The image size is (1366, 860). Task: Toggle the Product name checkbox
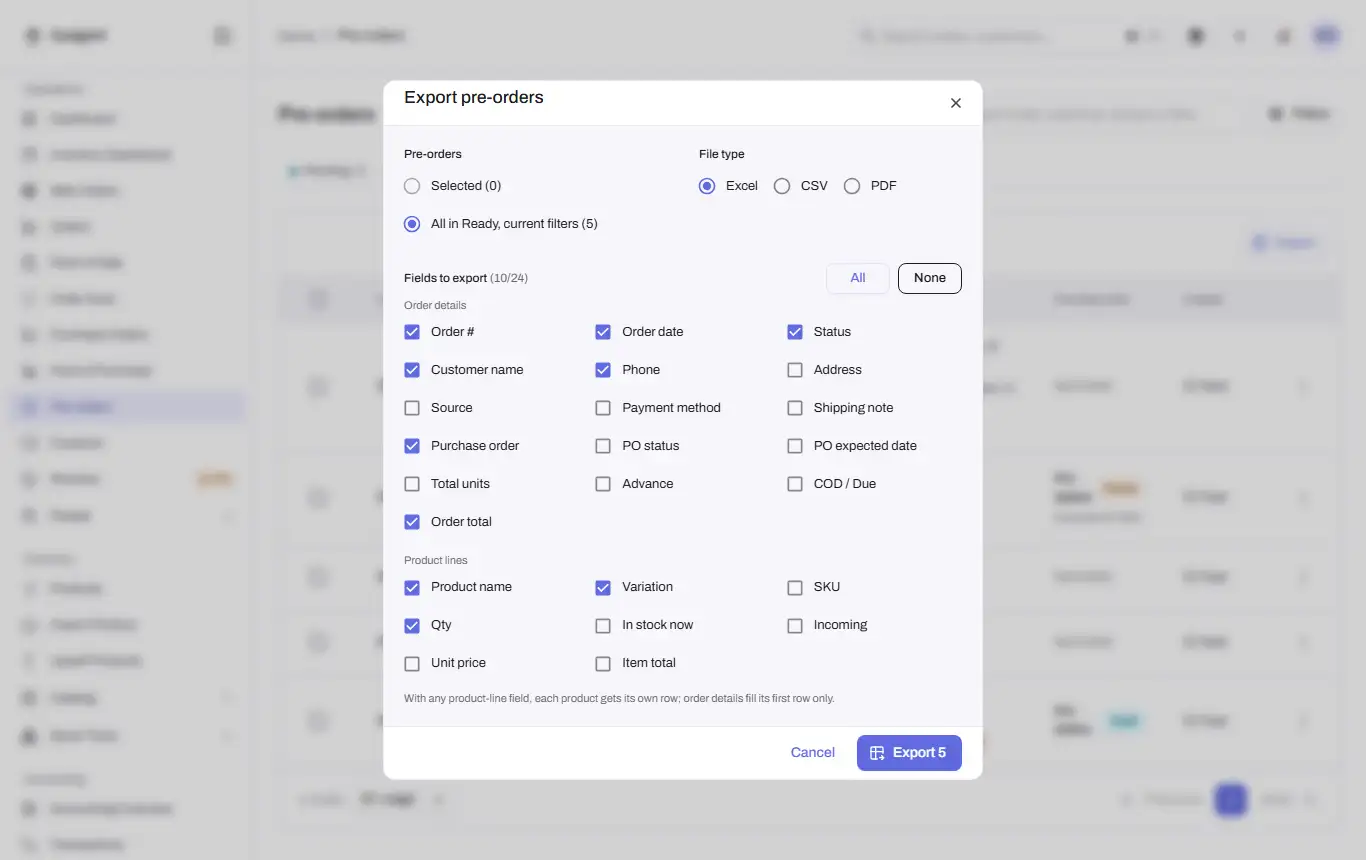pyautogui.click(x=412, y=587)
